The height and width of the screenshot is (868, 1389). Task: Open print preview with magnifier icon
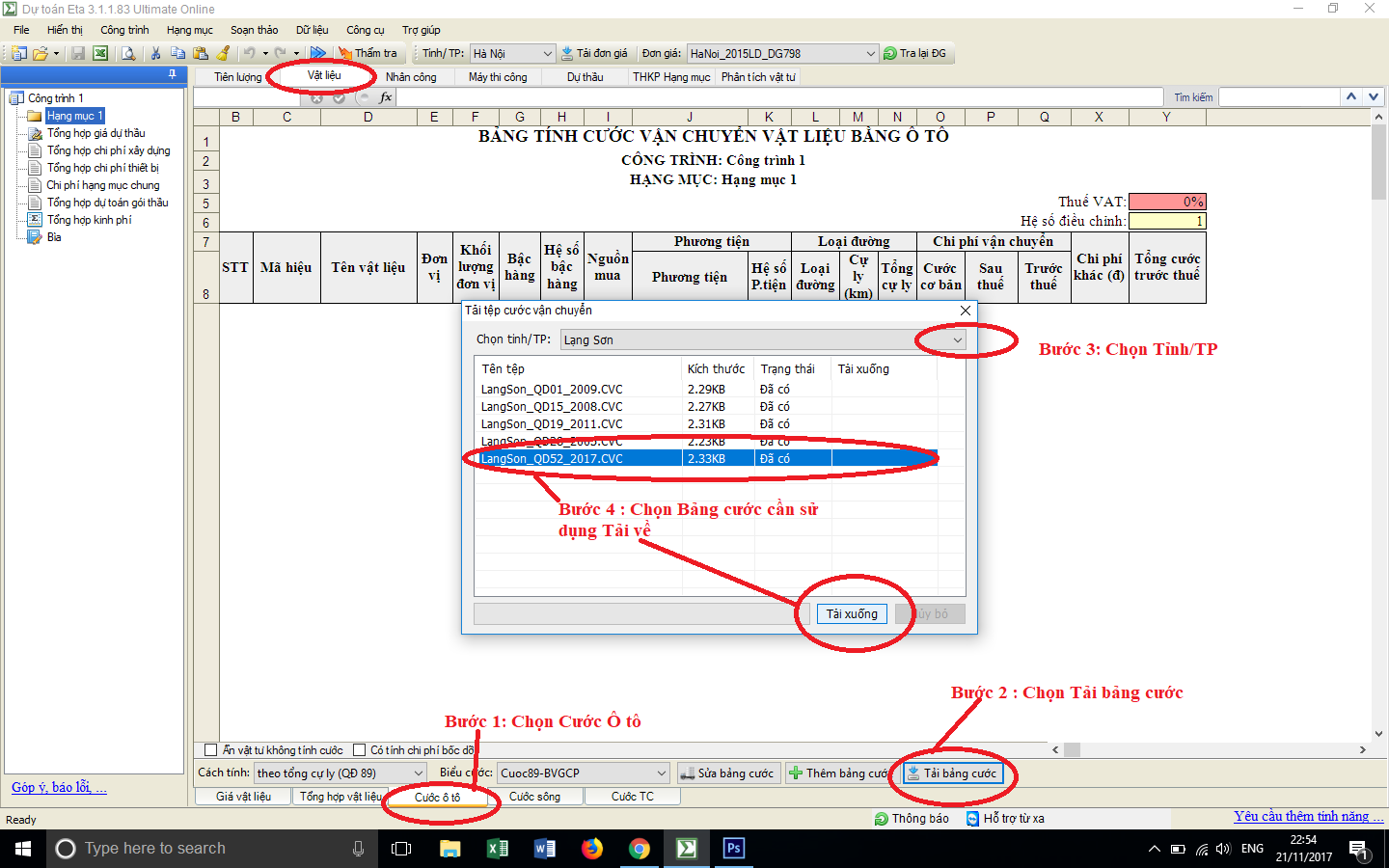click(x=128, y=54)
